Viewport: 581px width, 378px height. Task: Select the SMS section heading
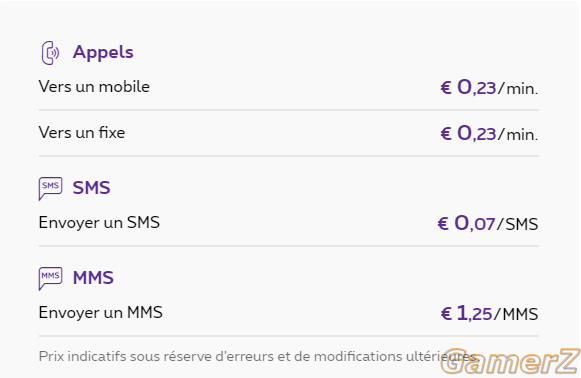(92, 188)
